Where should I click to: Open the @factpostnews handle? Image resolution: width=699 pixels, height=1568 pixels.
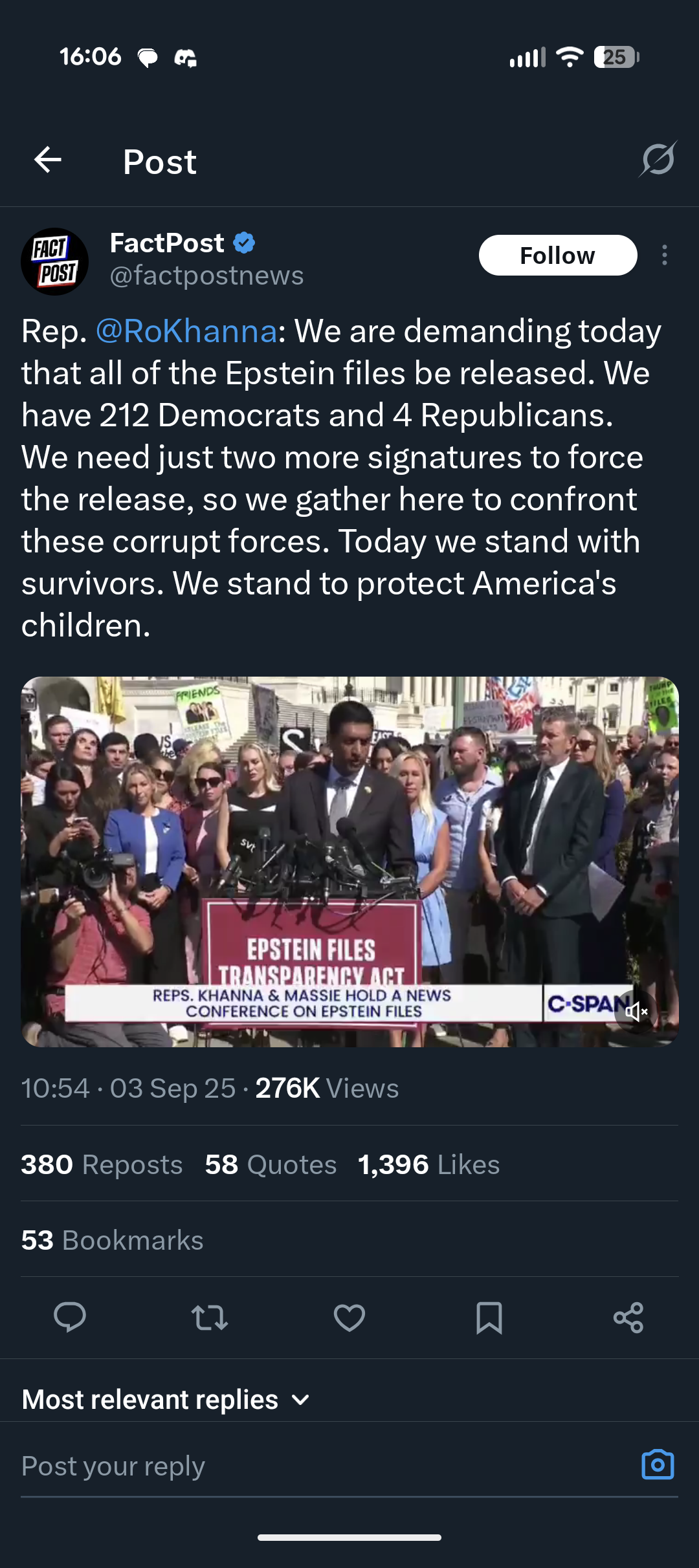[206, 276]
